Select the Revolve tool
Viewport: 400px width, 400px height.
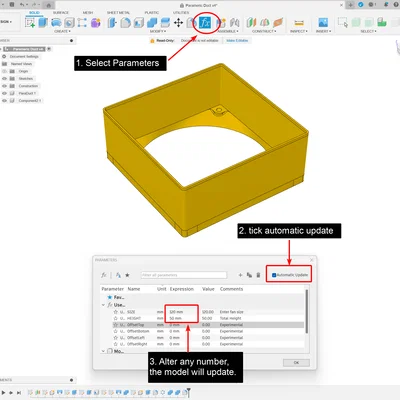(x=56, y=23)
